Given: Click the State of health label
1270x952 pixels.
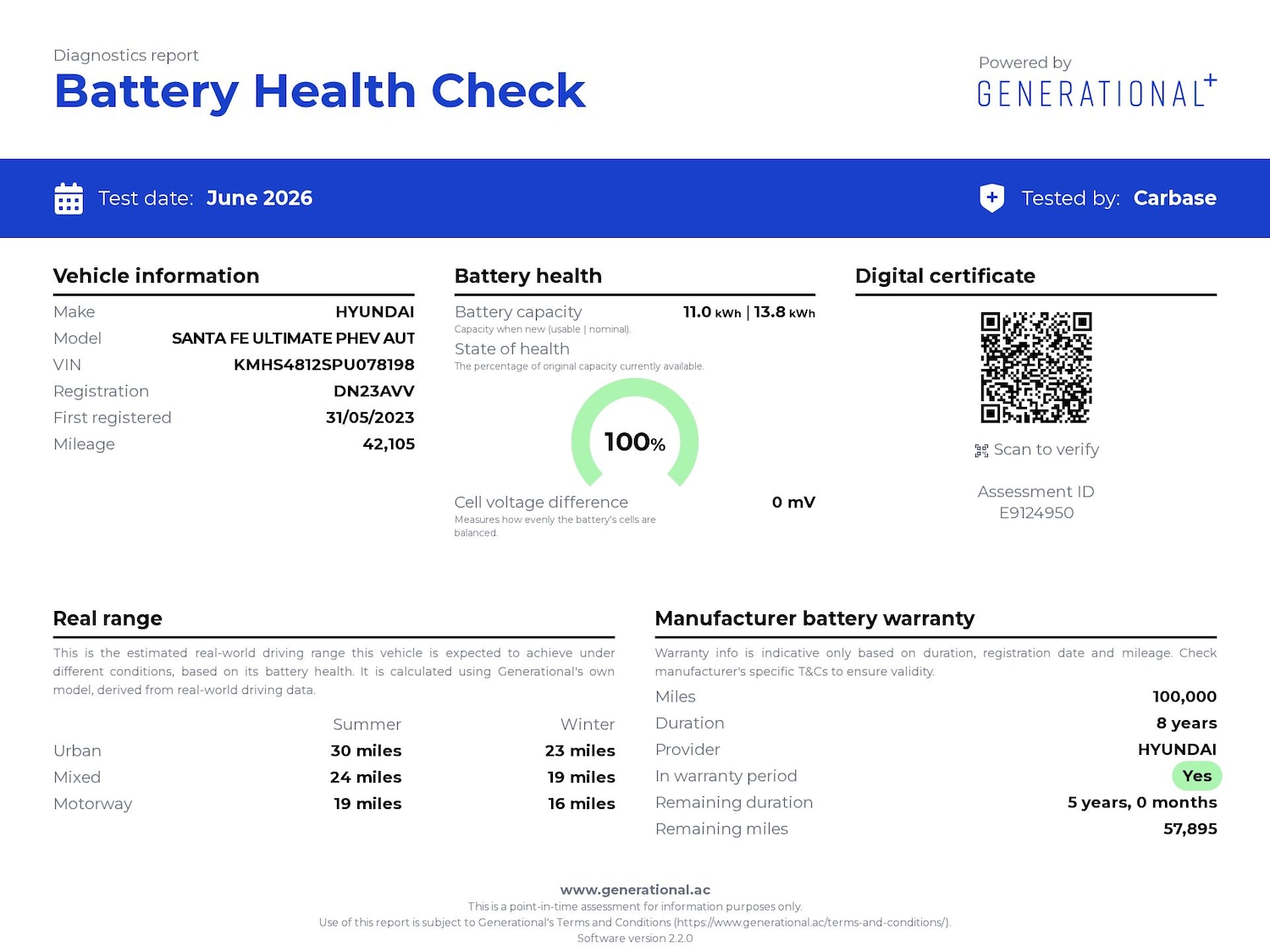Looking at the screenshot, I should 512,349.
